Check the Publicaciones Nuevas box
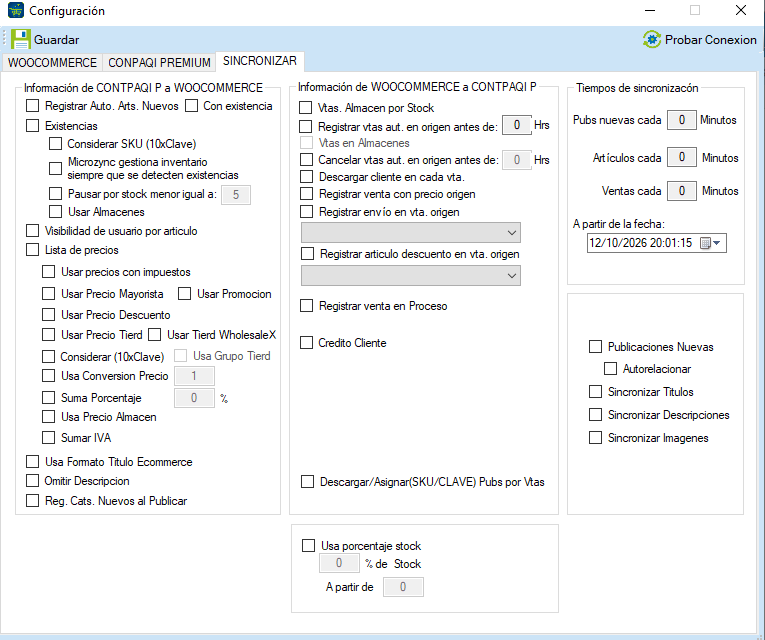The height and width of the screenshot is (640, 765). click(x=596, y=347)
